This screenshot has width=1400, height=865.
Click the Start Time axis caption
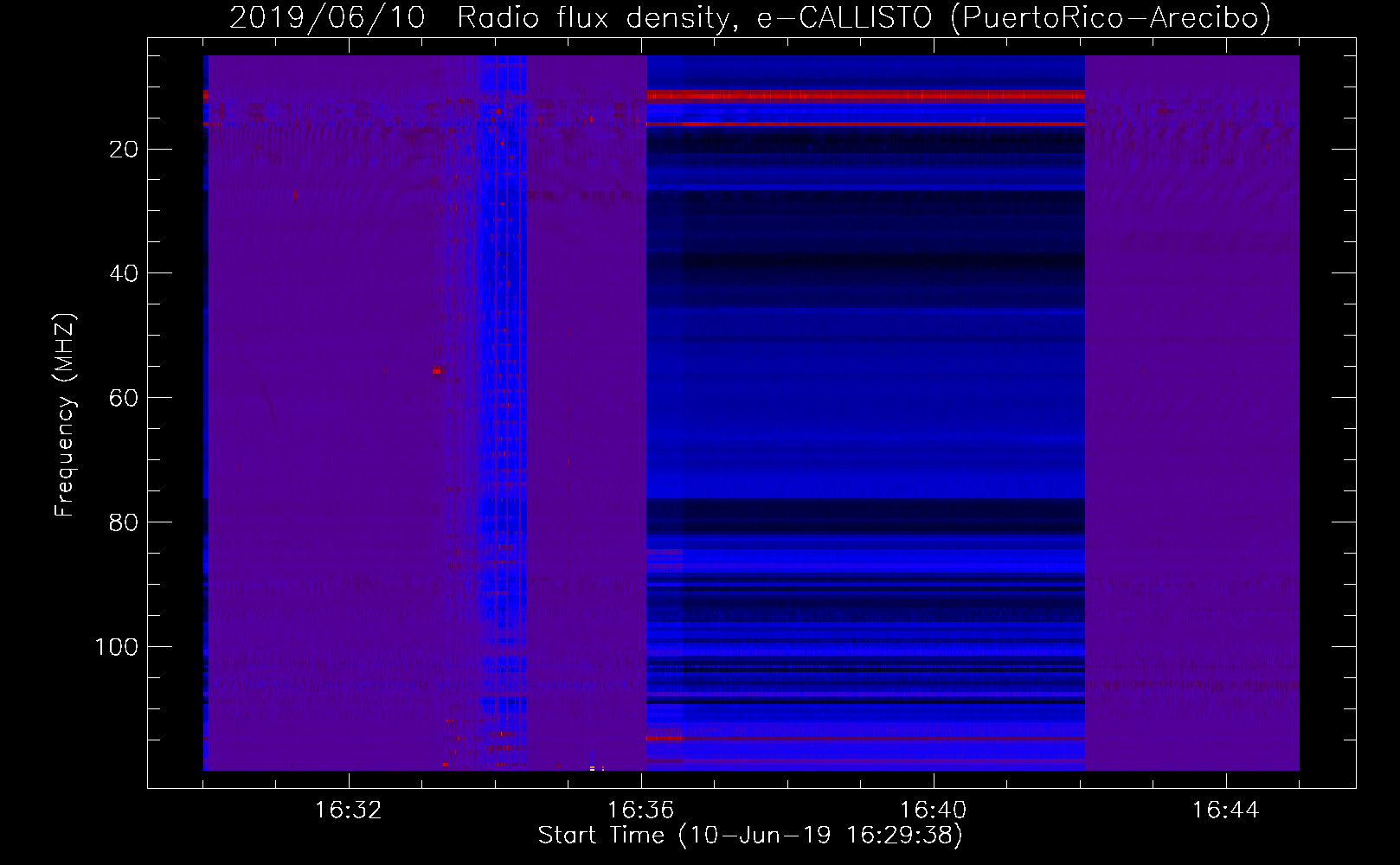[750, 836]
